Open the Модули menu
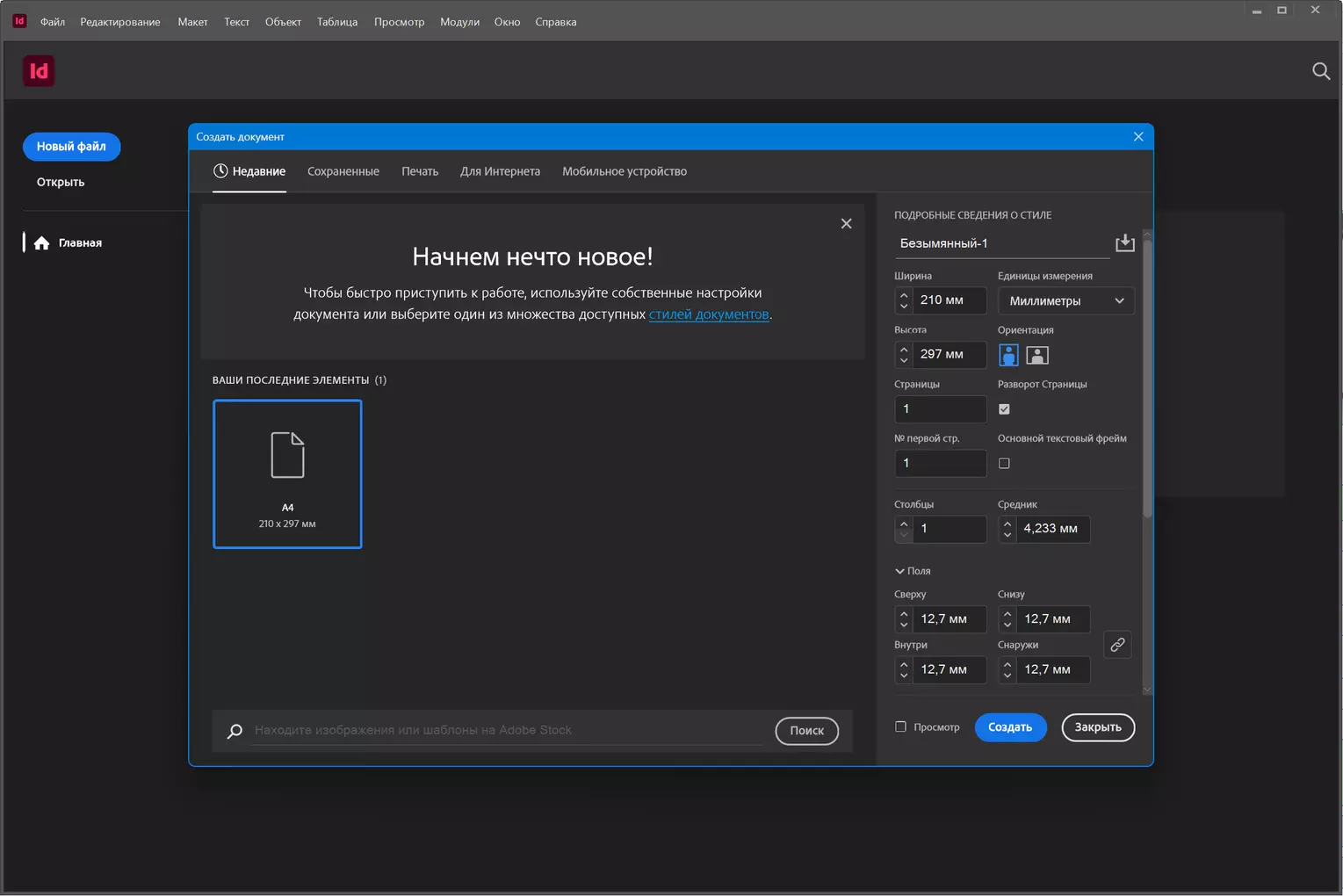 click(x=459, y=22)
